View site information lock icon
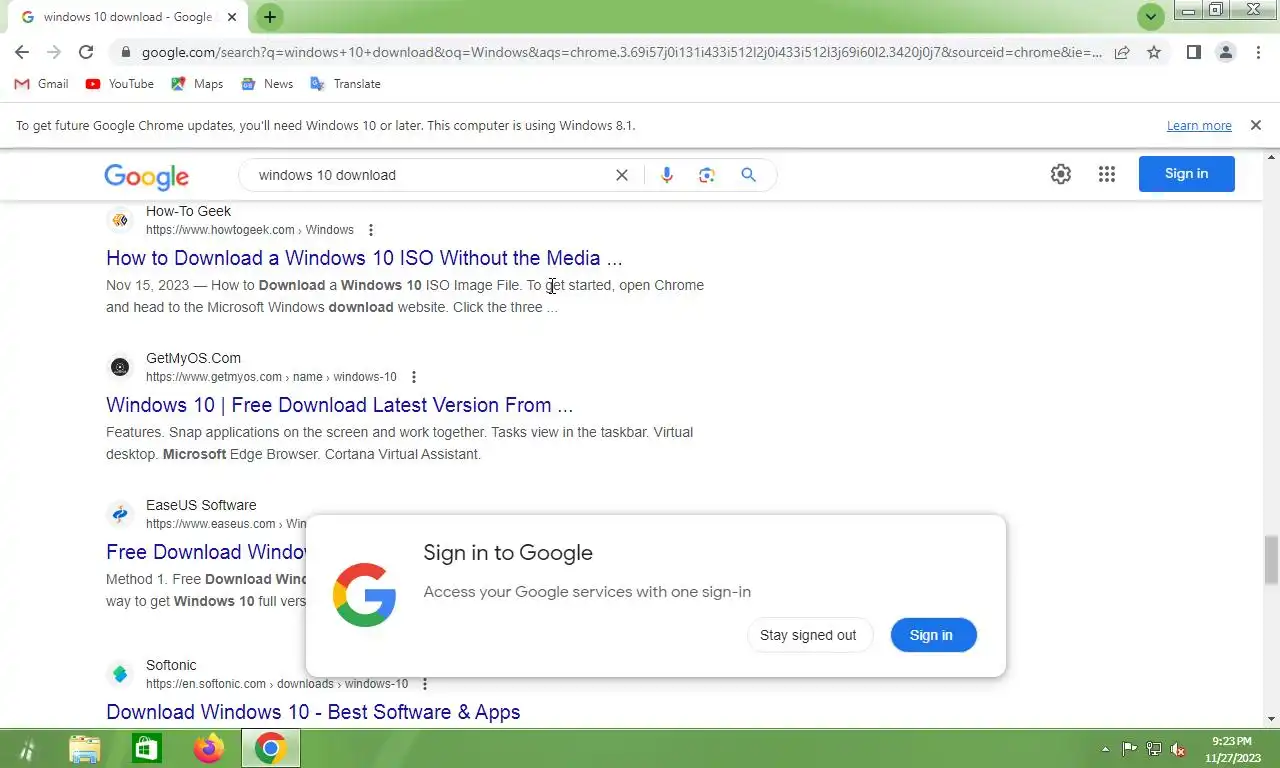Image resolution: width=1280 pixels, height=768 pixels. tap(125, 52)
